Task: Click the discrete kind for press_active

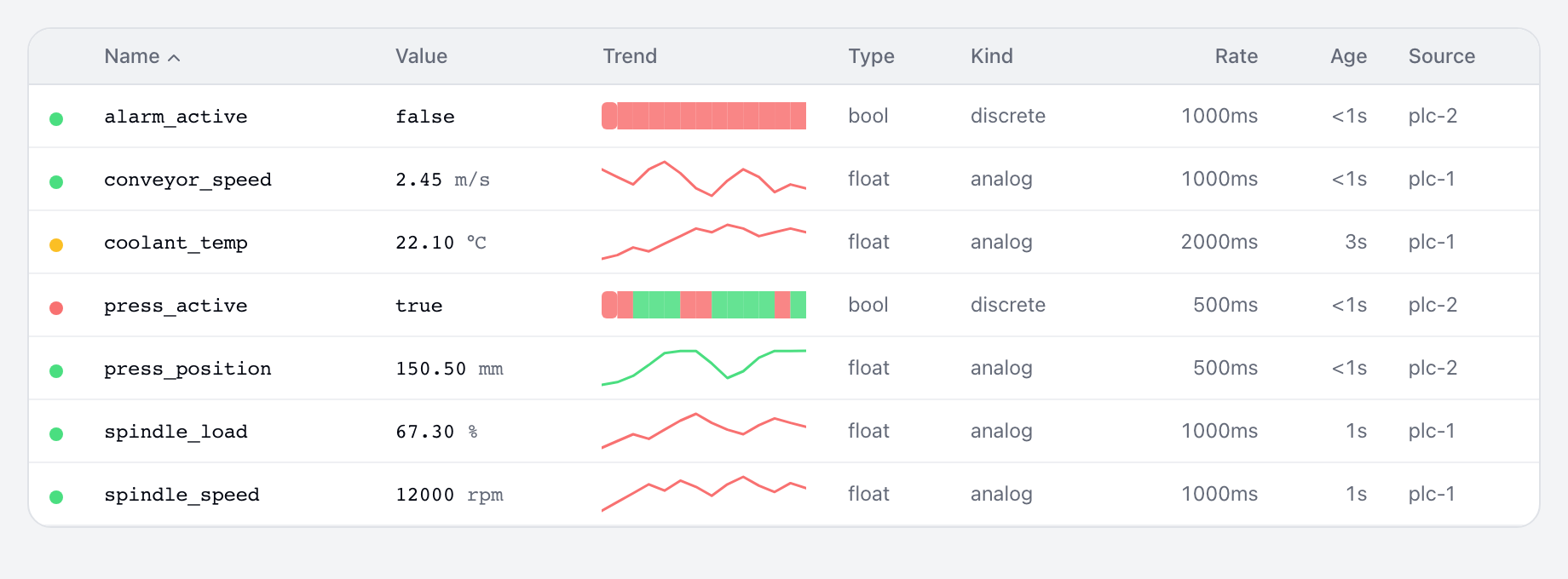Action: pos(1008,305)
